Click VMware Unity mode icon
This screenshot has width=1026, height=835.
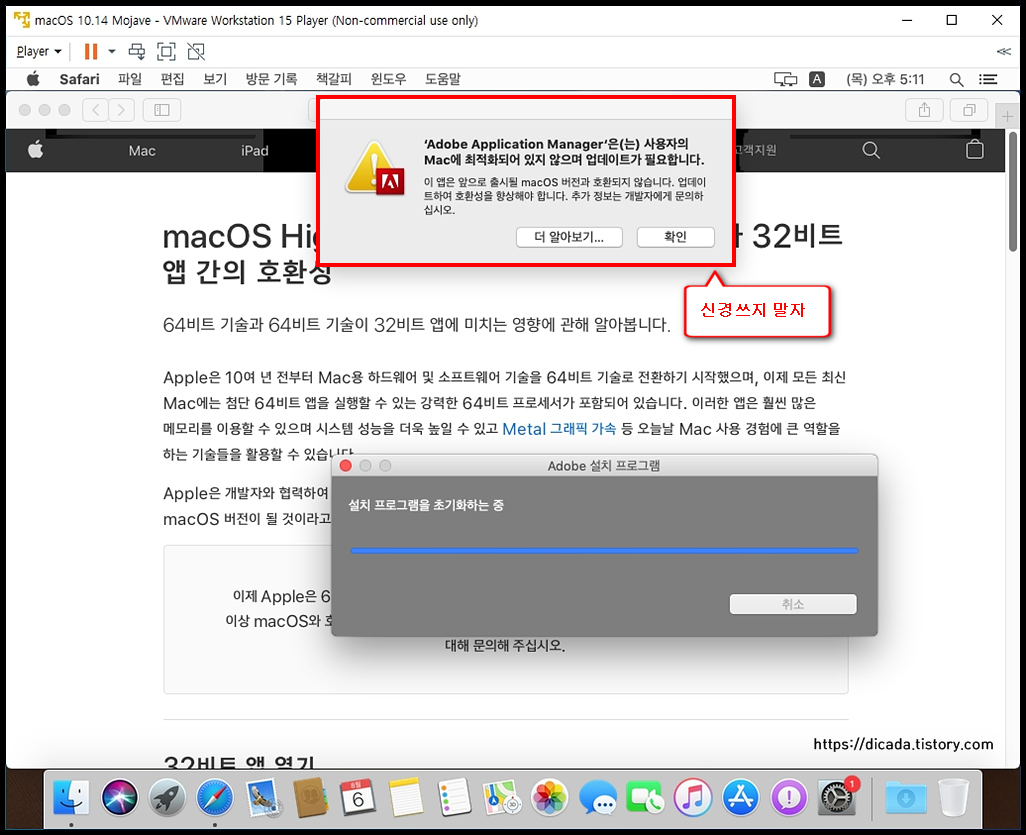[x=196, y=51]
